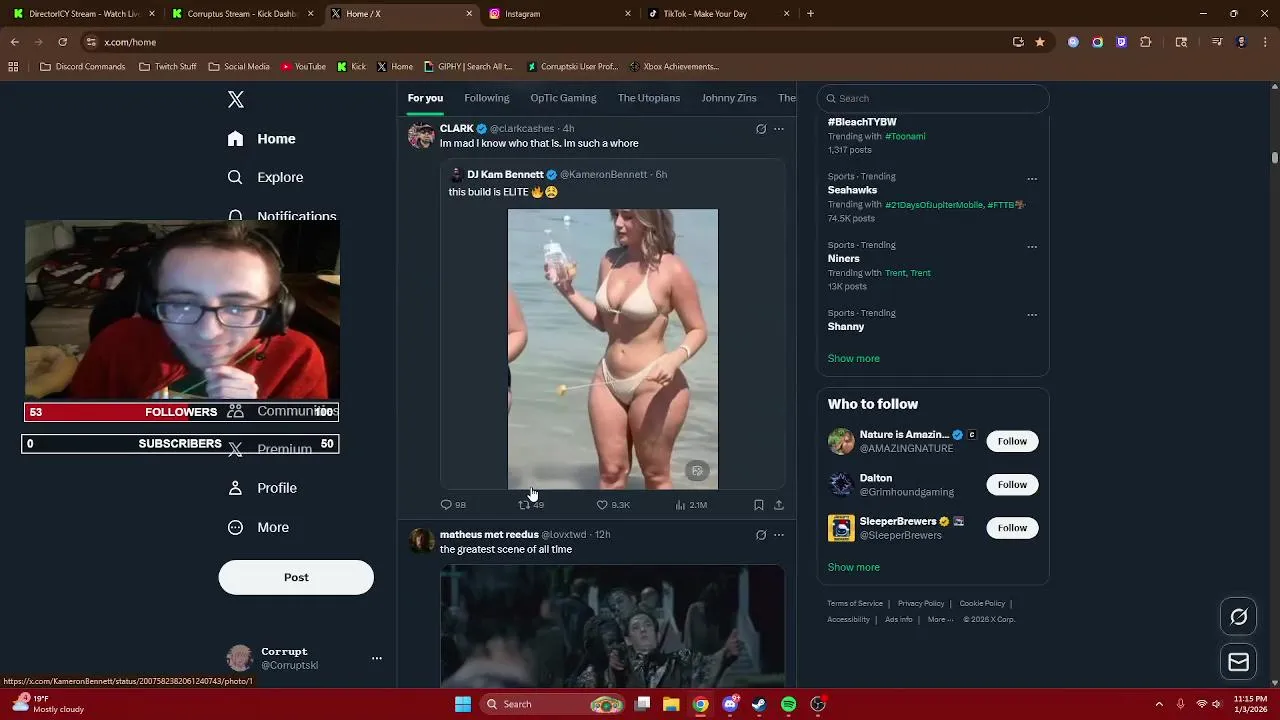Follow Nature is Amazing account

[1012, 441]
